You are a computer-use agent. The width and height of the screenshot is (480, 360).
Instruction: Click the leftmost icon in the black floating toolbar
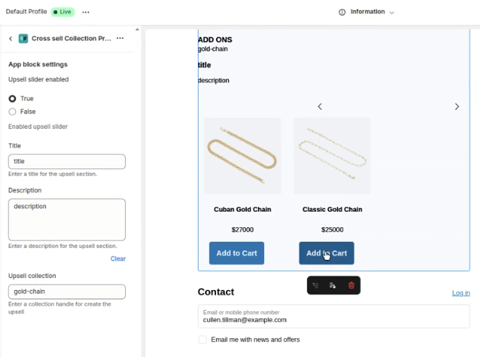coord(315,285)
